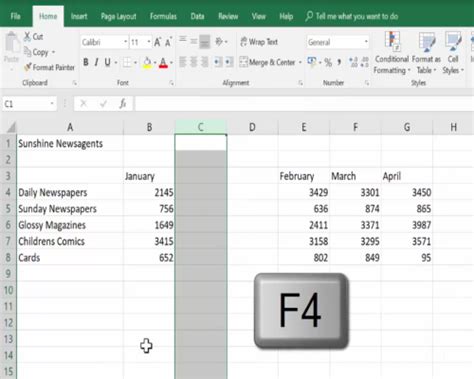474x379 pixels.
Task: Click Increase Indent icon
Action: [229, 62]
